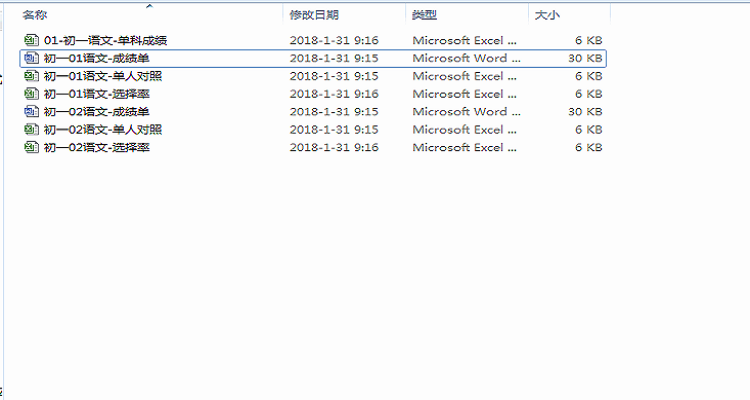Click the Excel icon beside 初一01语文-单人对照
Screen dimensions: 750x400
pyautogui.click(x=30, y=76)
